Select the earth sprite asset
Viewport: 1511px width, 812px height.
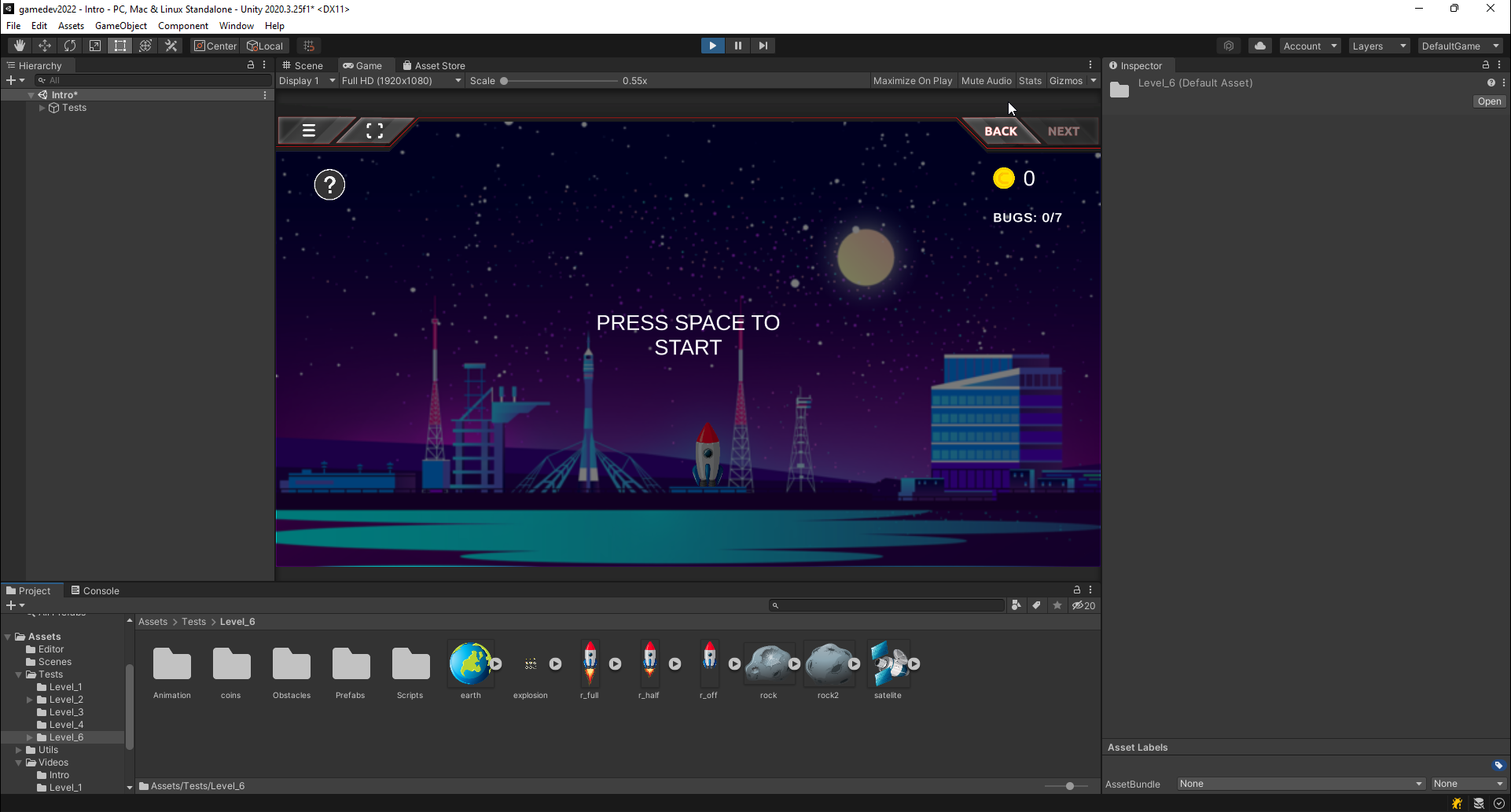coord(470,664)
